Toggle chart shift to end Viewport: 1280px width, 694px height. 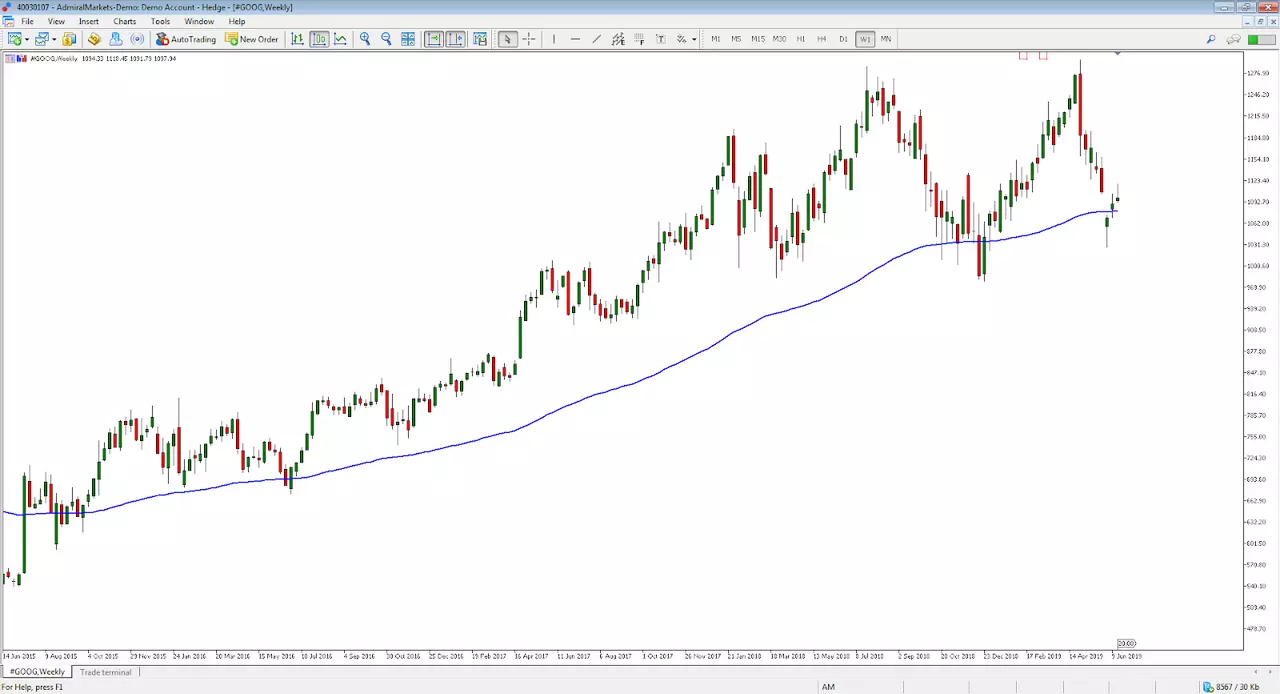pyautogui.click(x=455, y=39)
